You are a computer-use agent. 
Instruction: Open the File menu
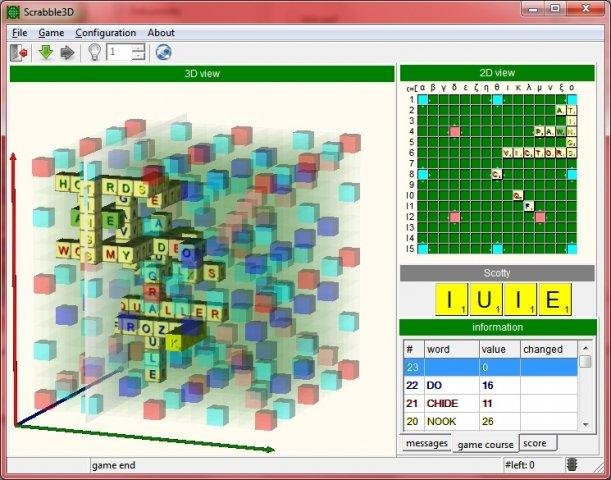[19, 33]
